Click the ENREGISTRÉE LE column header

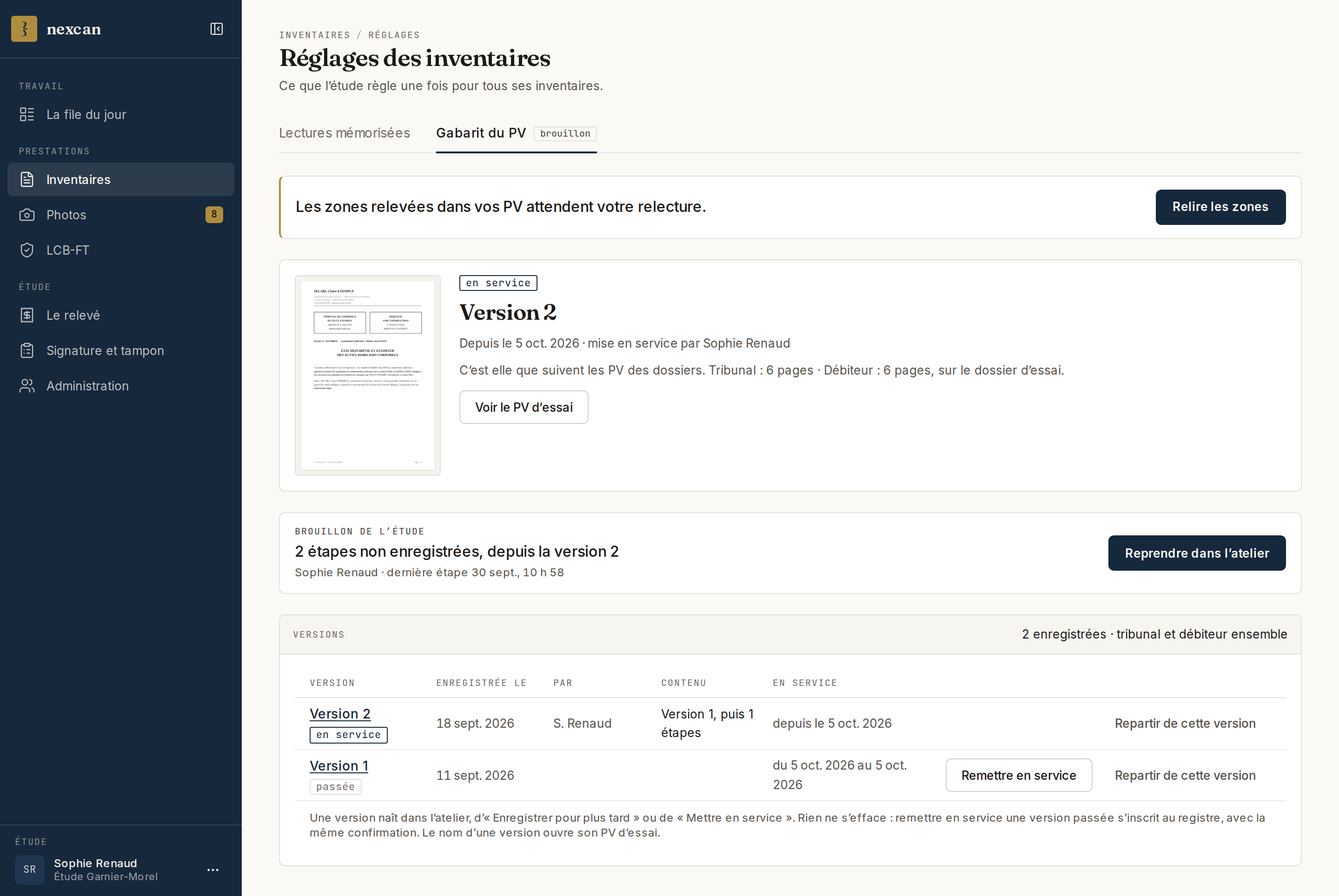(x=481, y=684)
